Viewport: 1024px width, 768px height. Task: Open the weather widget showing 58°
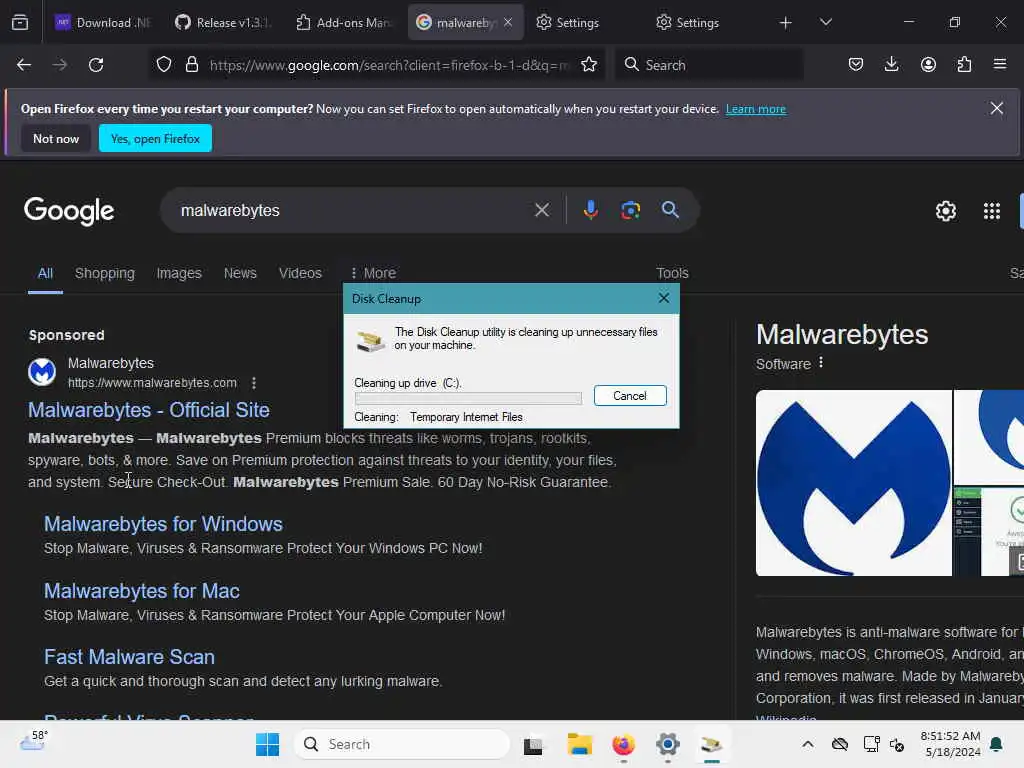coord(33,741)
